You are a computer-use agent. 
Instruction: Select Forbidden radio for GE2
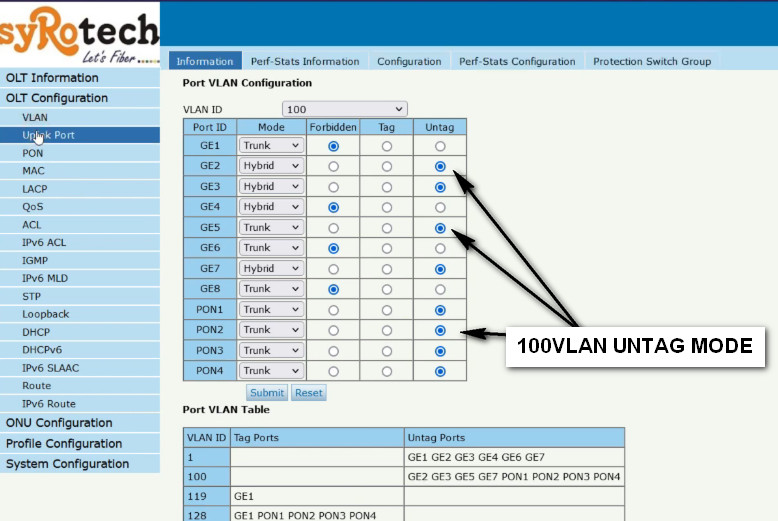(x=333, y=166)
